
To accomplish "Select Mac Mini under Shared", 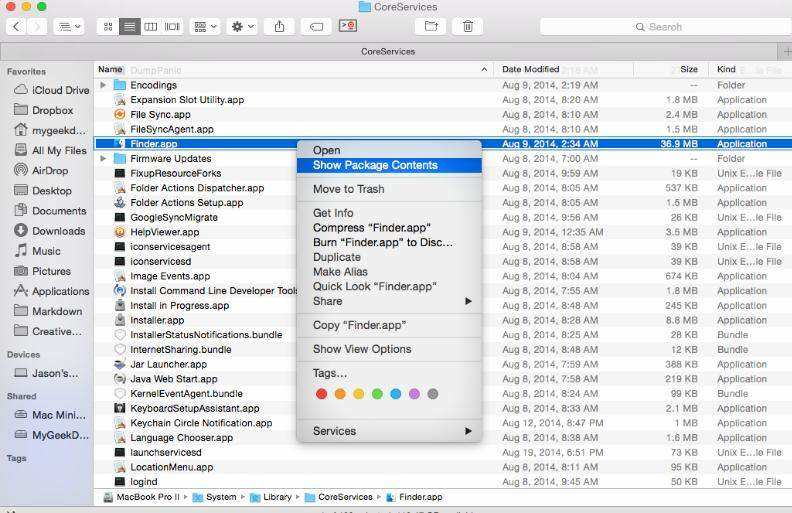I will pos(51,415).
